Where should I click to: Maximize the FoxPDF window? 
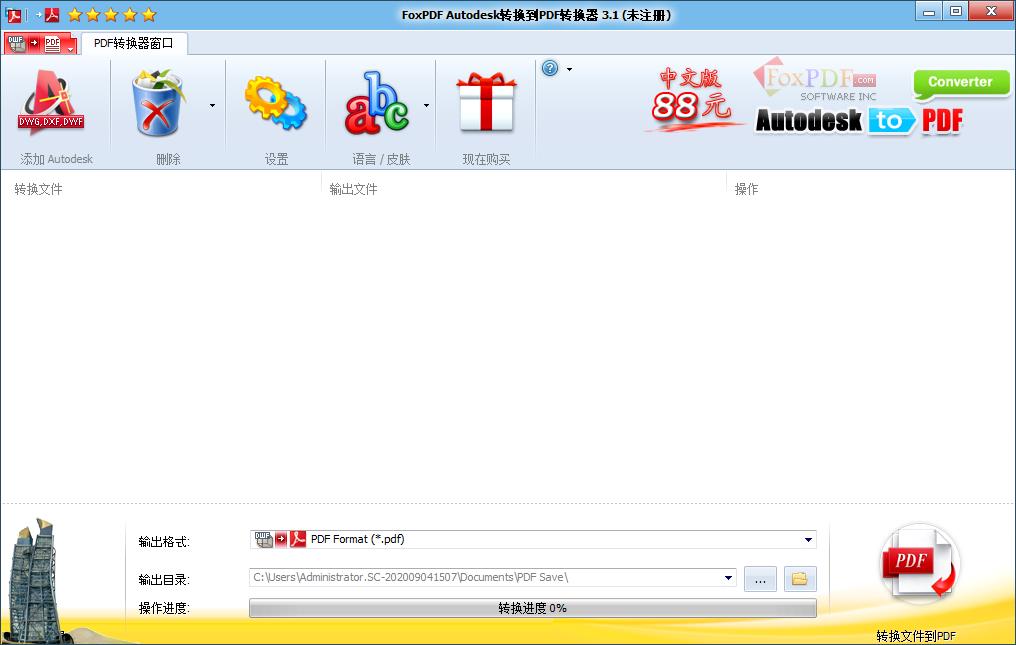[x=956, y=11]
